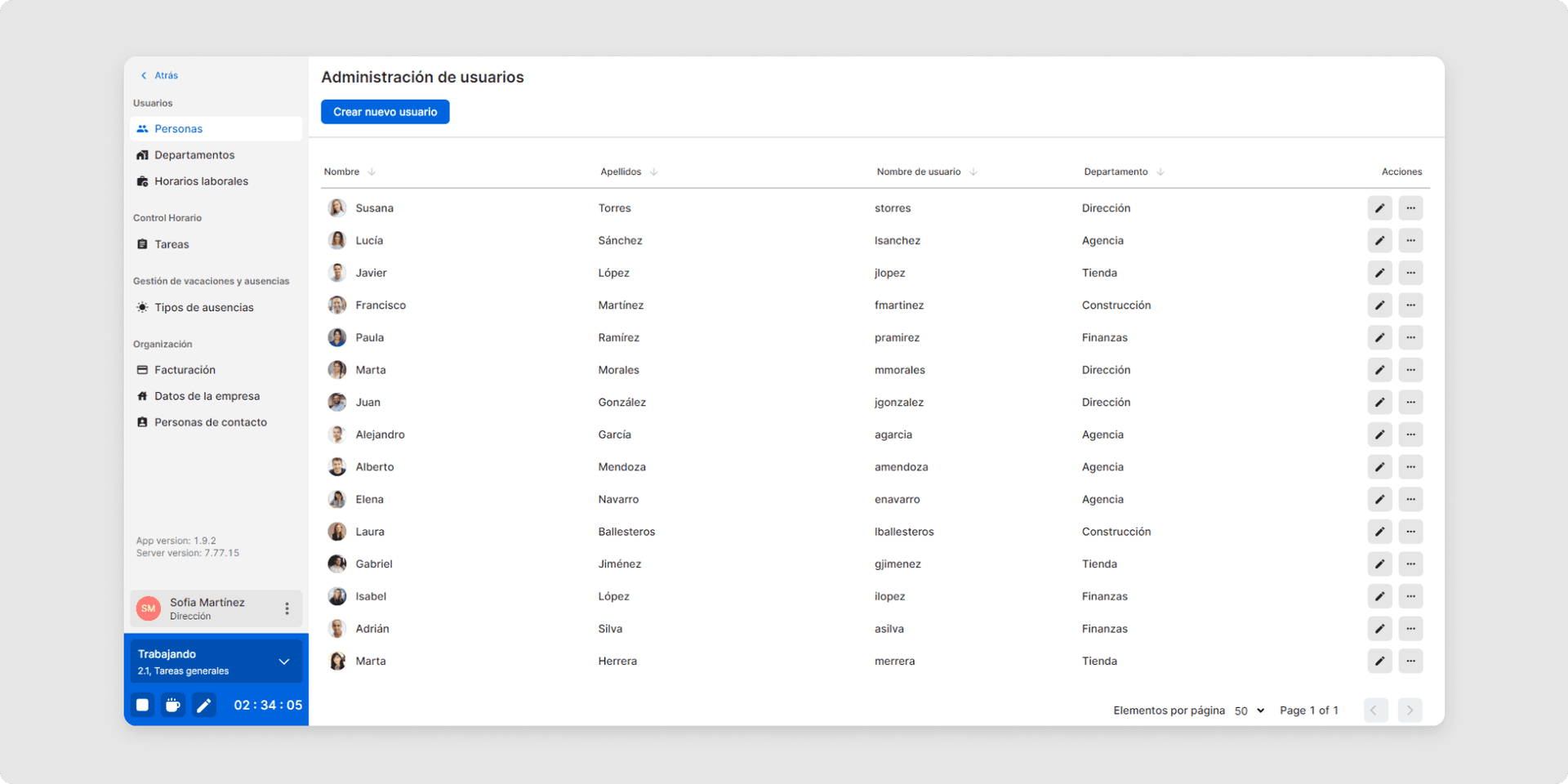Edit user Gabriel Jiménez with pencil icon

(1379, 564)
